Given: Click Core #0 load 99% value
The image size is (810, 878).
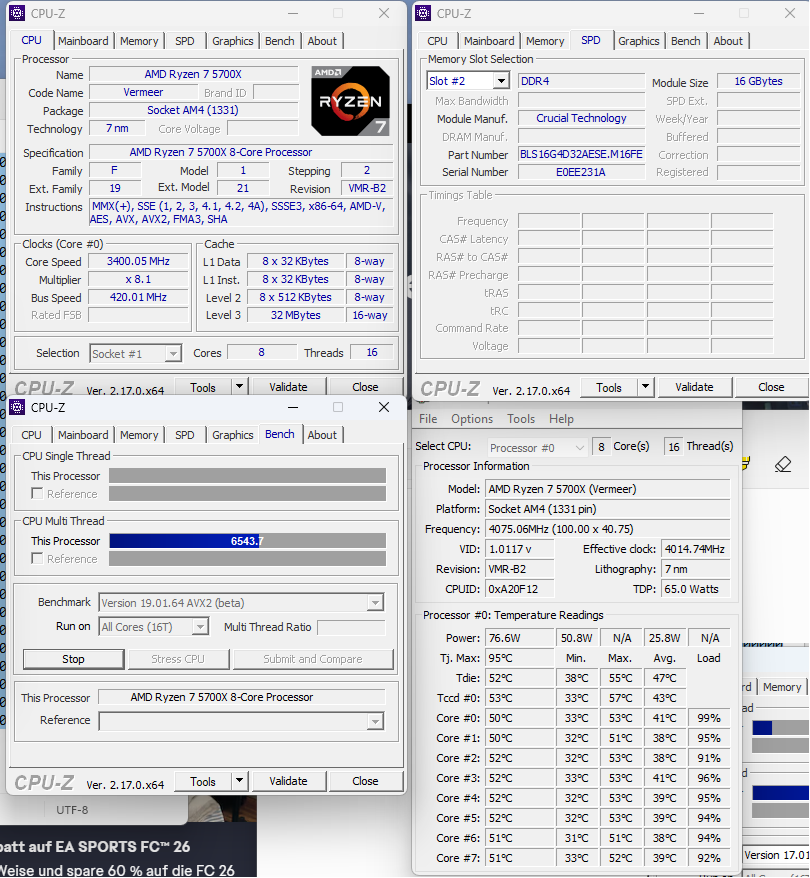Looking at the screenshot, I should [708, 718].
